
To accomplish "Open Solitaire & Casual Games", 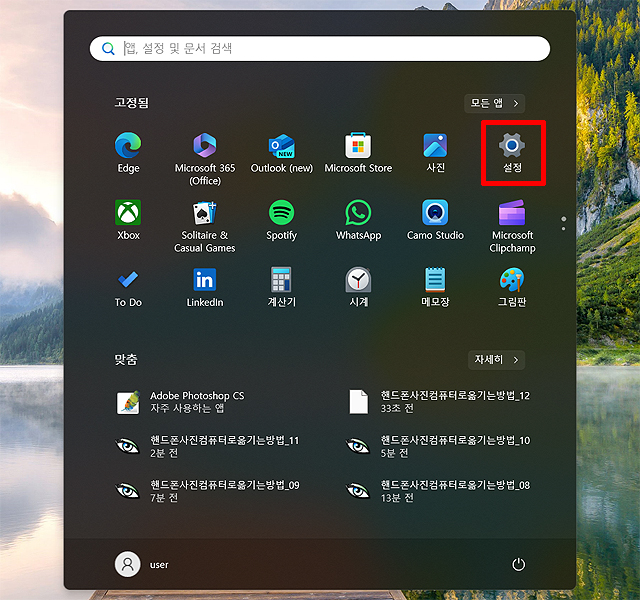I will (205, 227).
